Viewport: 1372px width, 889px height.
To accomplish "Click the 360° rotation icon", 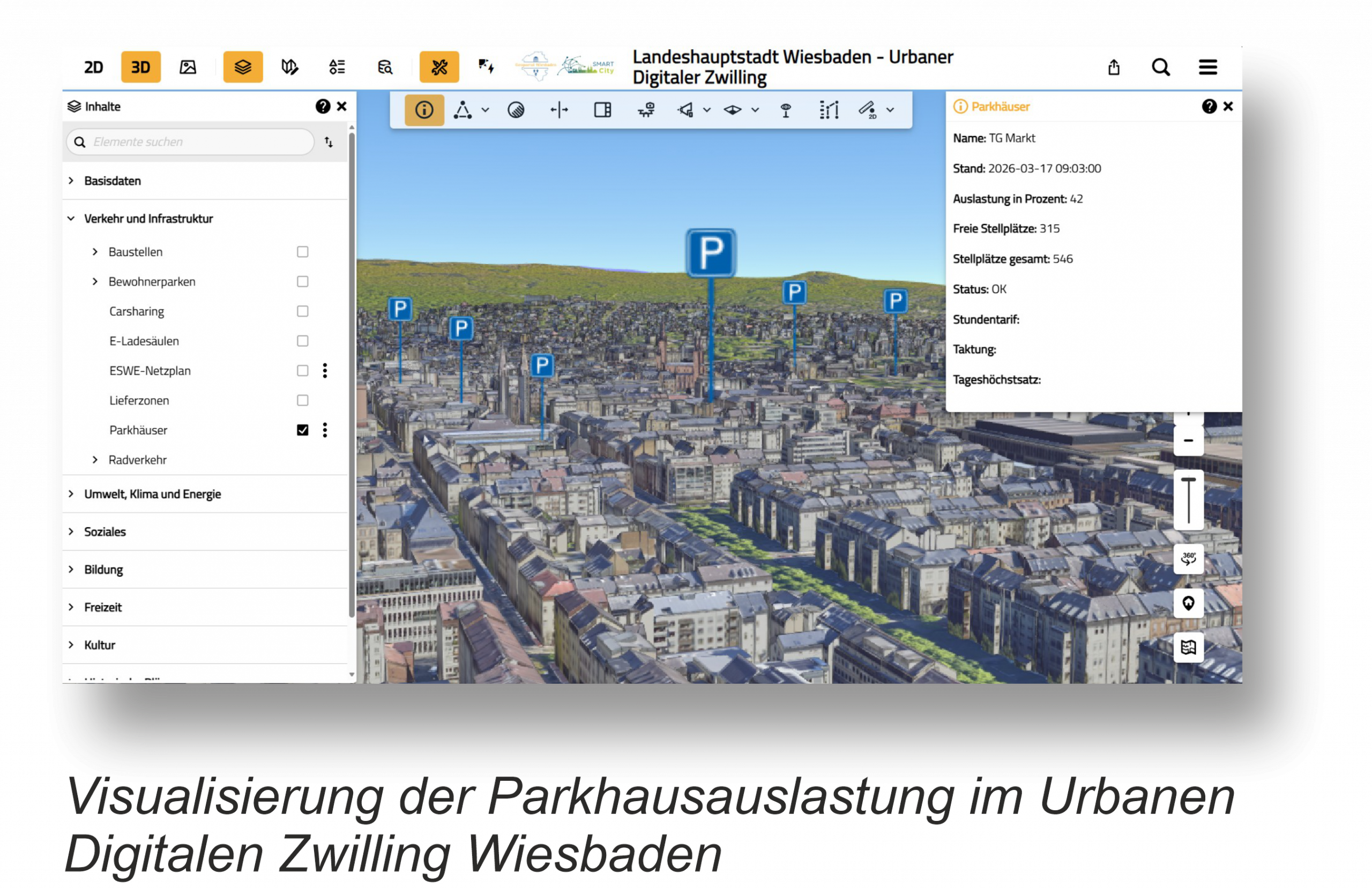I will [1188, 558].
